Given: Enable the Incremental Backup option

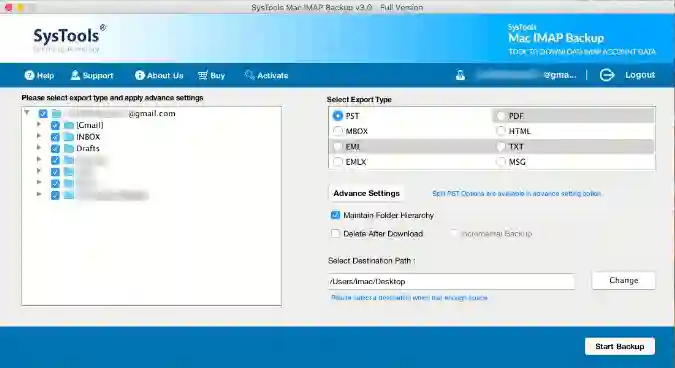Looking at the screenshot, I should [454, 233].
